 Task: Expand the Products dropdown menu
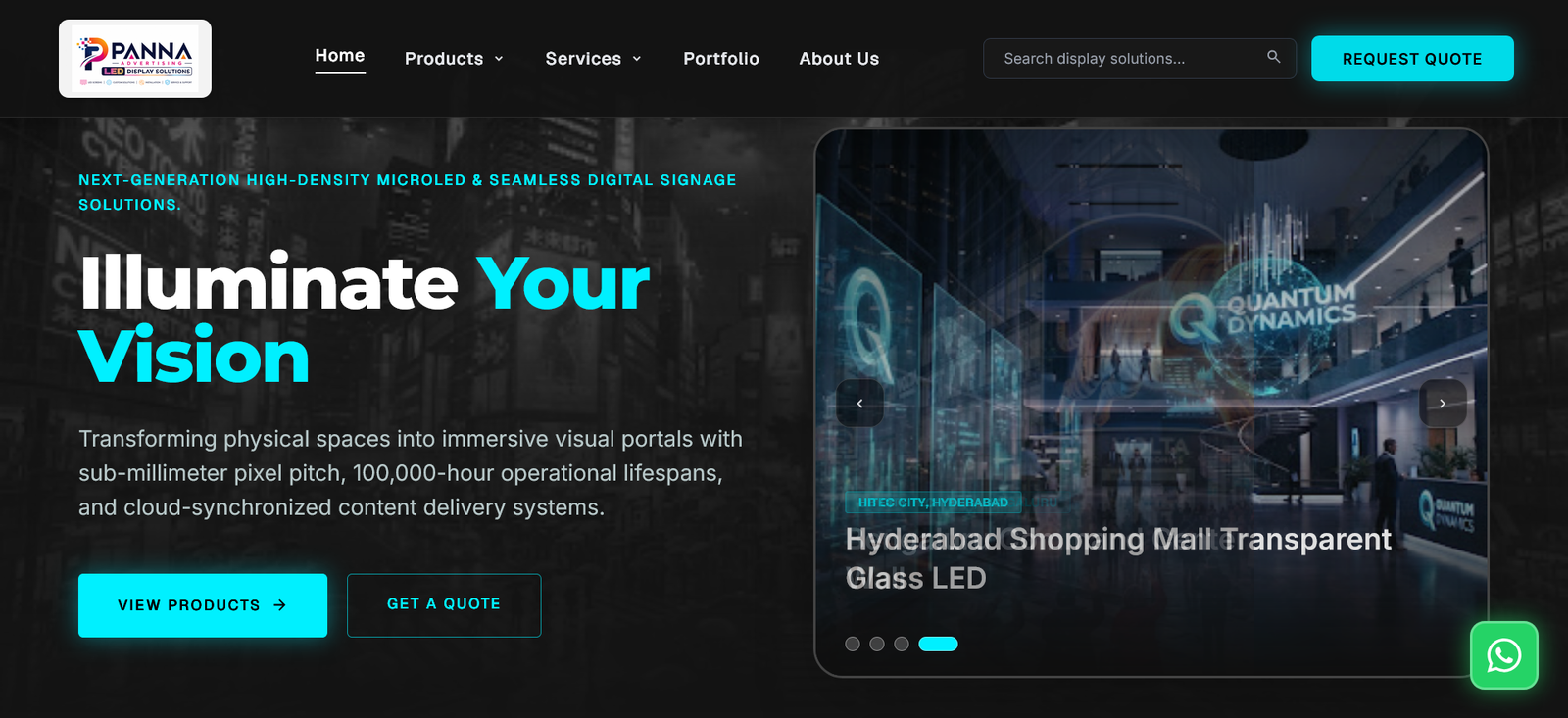pyautogui.click(x=454, y=59)
